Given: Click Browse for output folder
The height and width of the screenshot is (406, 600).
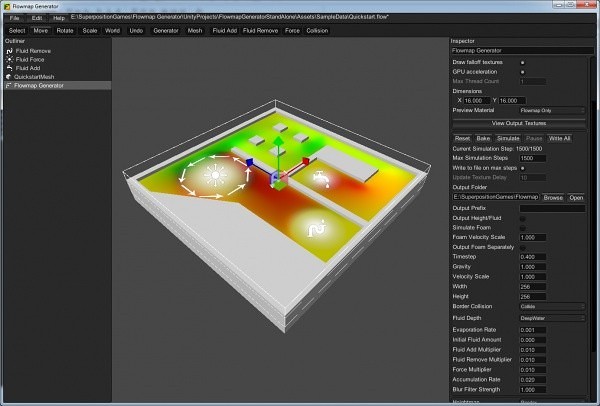Looking at the screenshot, I should (553, 198).
